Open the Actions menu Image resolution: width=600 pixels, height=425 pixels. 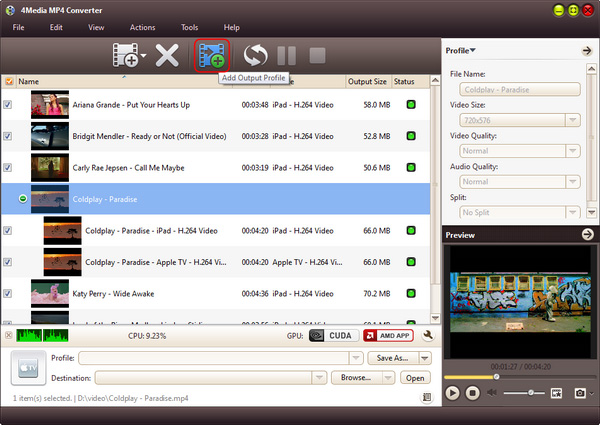tap(142, 28)
